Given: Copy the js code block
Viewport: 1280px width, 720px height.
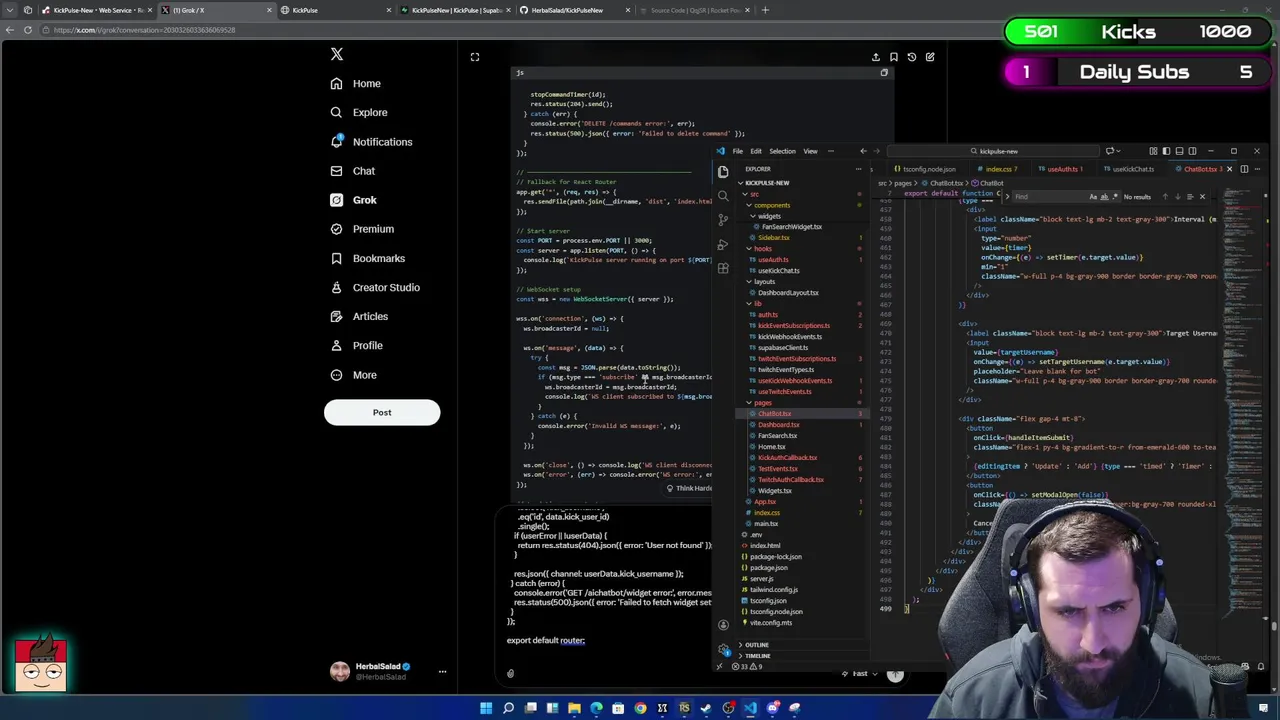Looking at the screenshot, I should point(884,73).
